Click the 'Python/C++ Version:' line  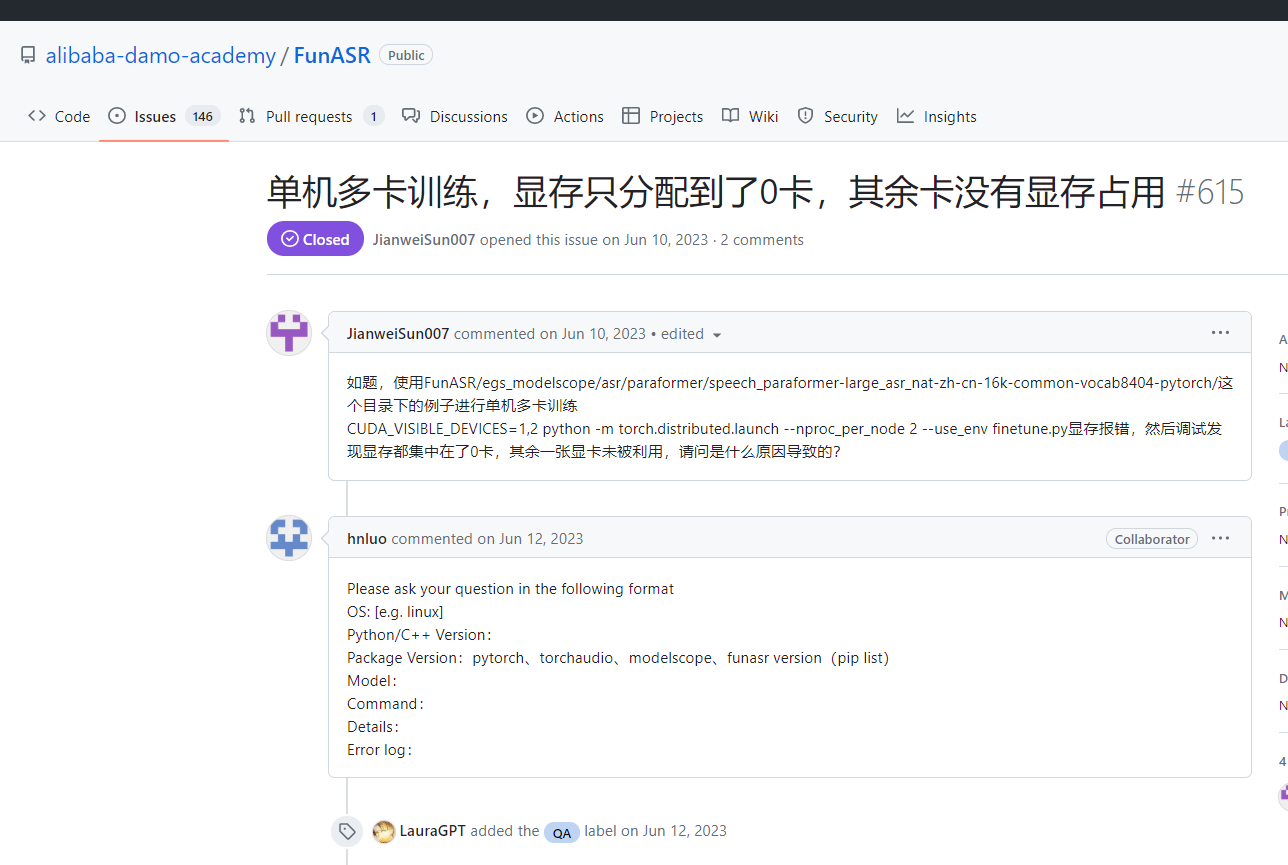tap(420, 635)
